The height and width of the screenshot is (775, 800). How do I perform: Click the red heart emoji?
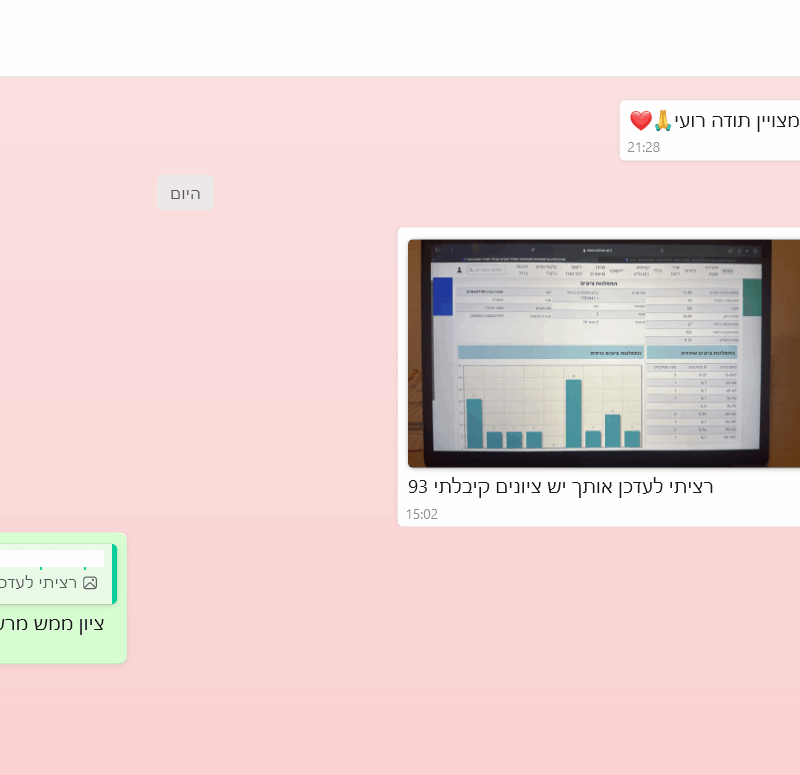640,121
